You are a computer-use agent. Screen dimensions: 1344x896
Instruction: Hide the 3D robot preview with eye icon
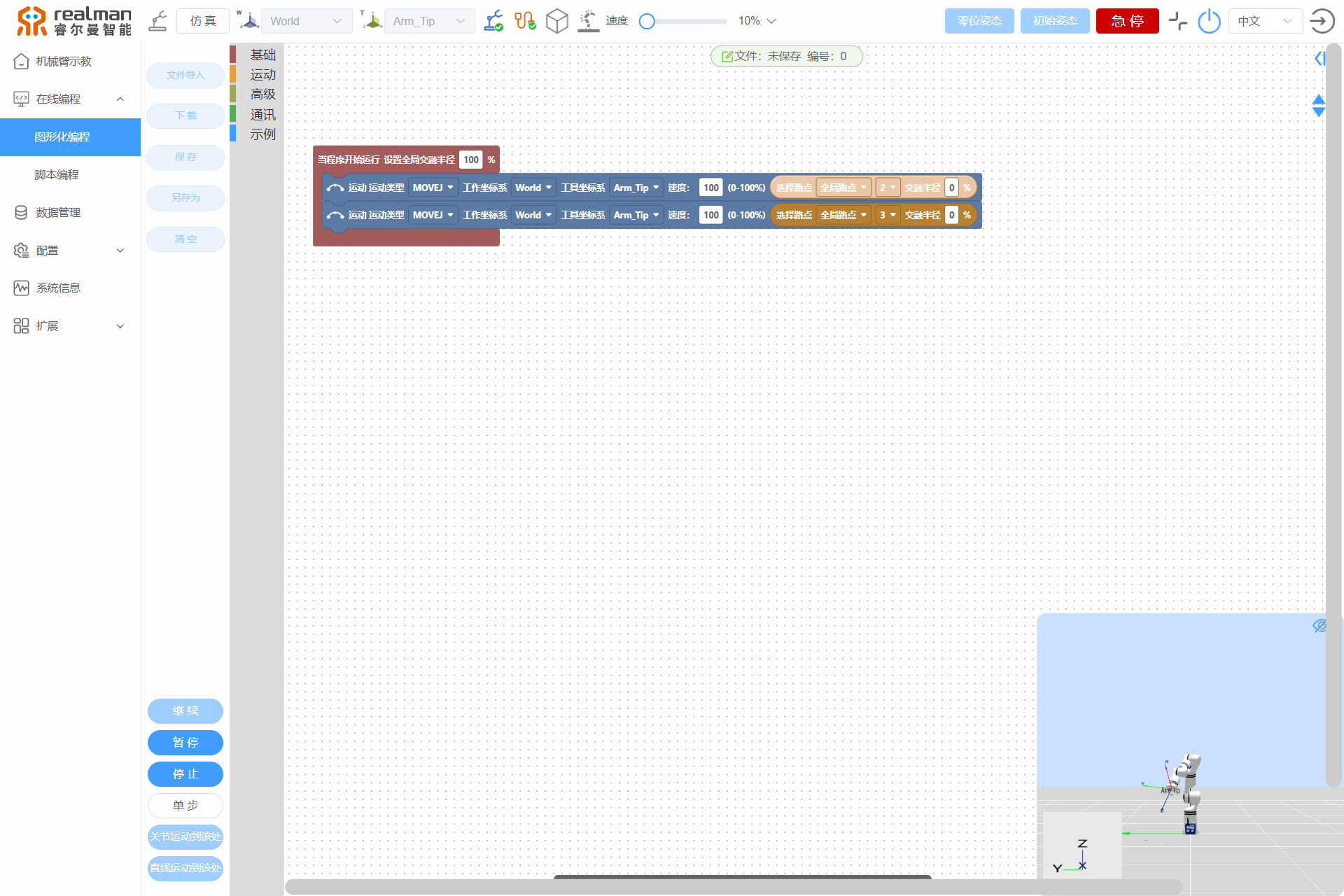(1319, 626)
